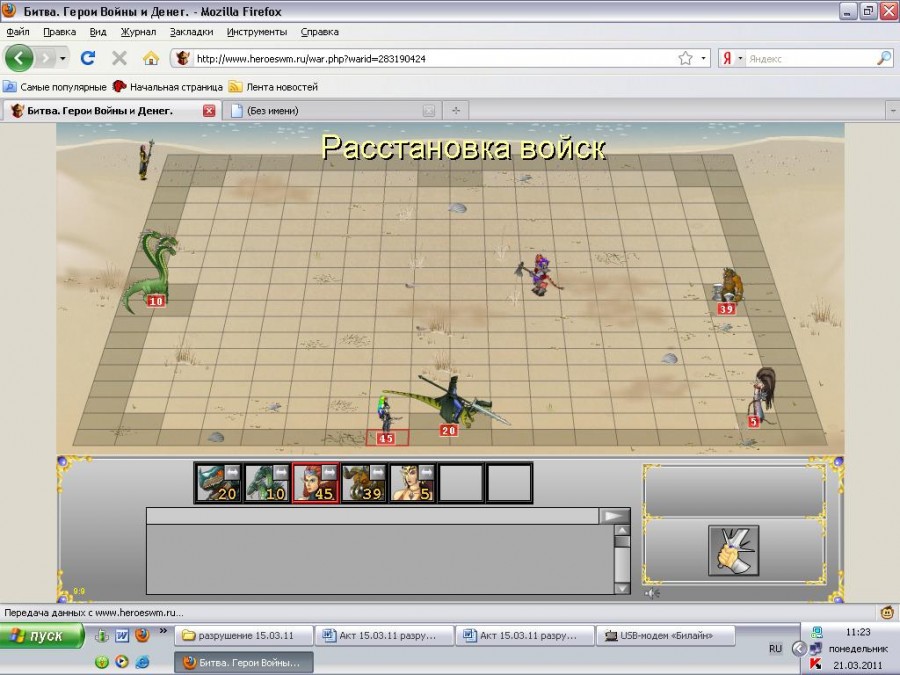Focus the Яндекс search field
This screenshot has width=900, height=675.
810,58
